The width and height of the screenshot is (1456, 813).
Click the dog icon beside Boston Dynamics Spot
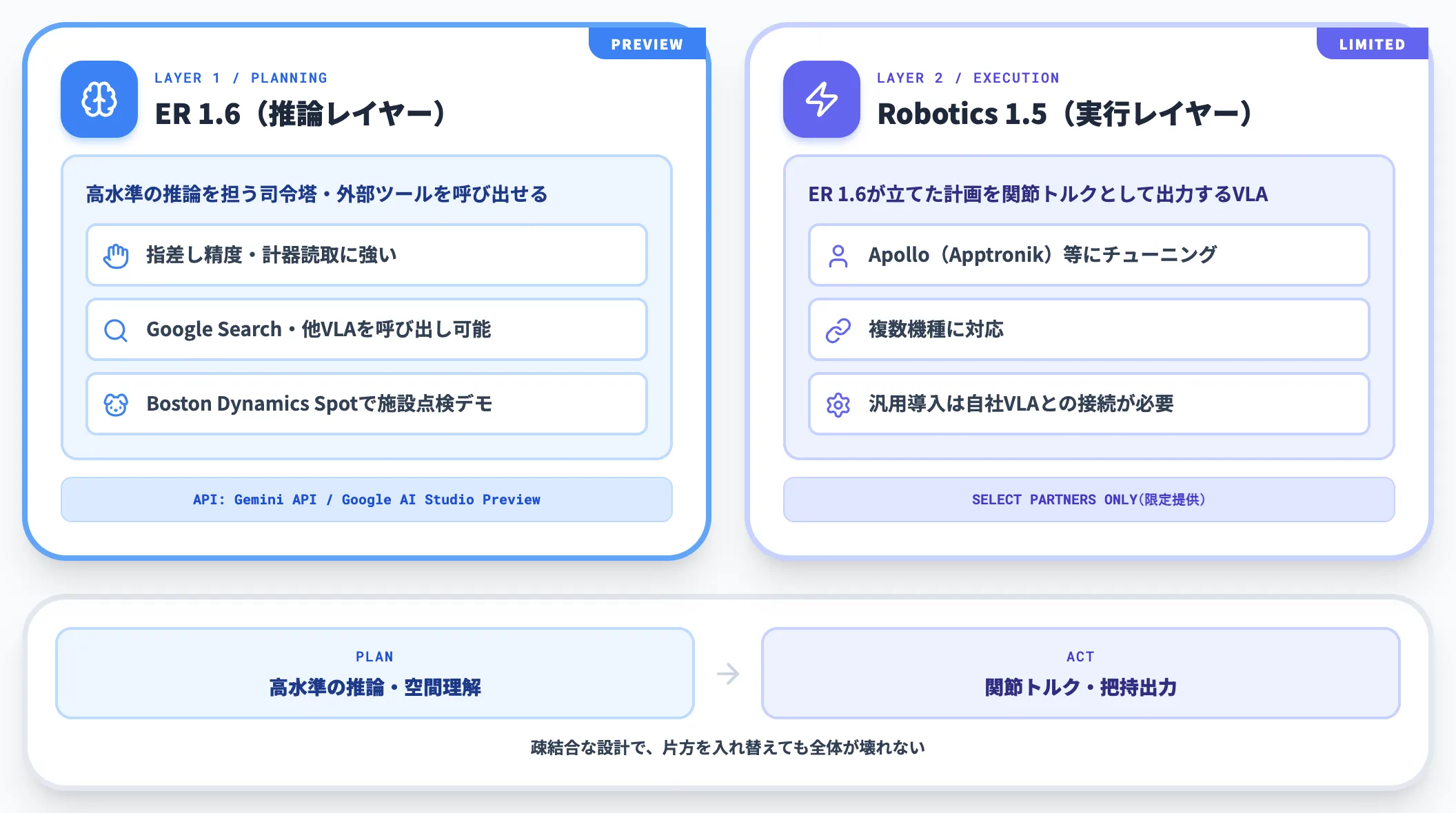click(x=116, y=404)
